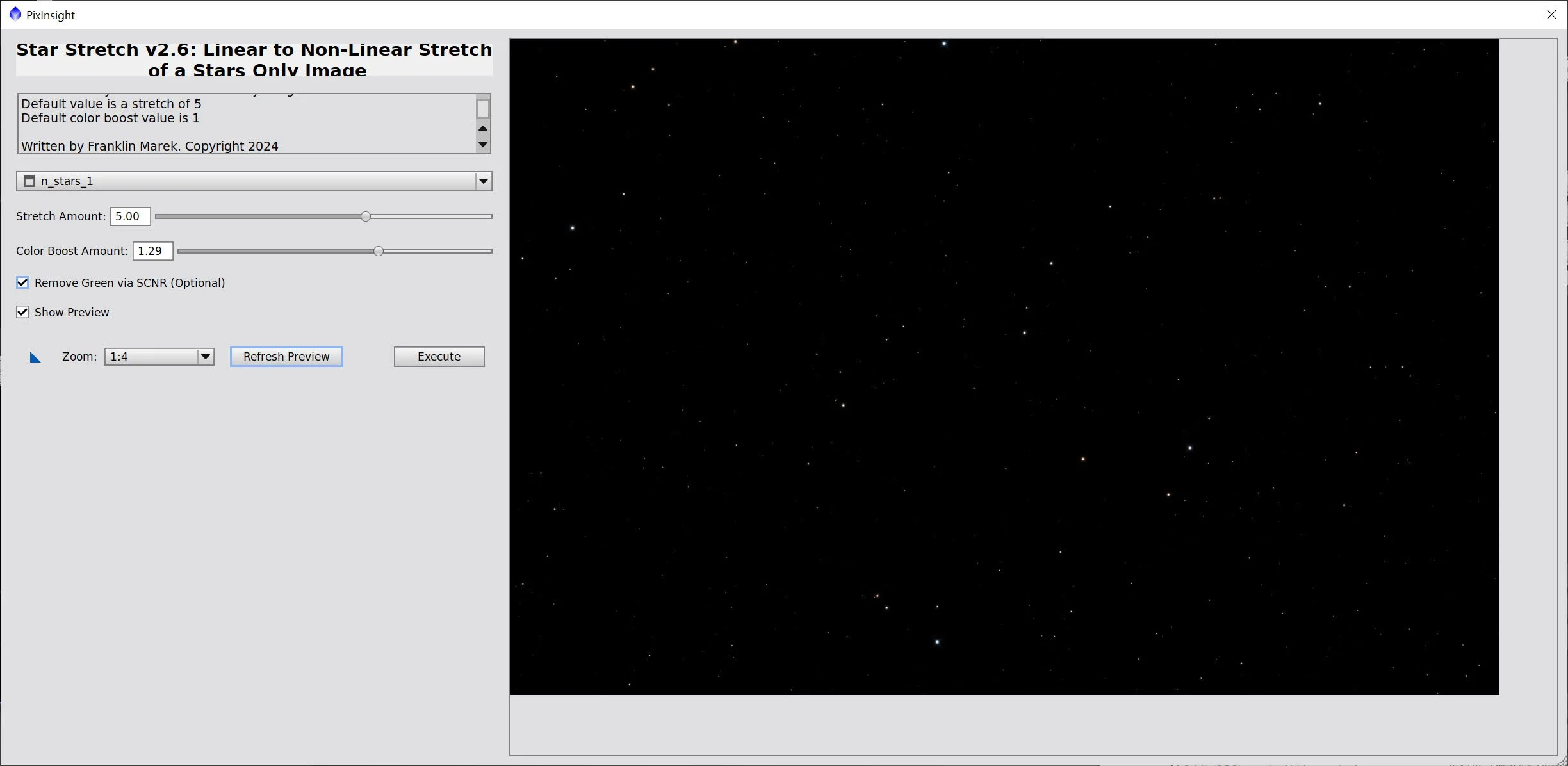Close the Star Stretch dialog window
1568x766 pixels.
pos(1551,14)
